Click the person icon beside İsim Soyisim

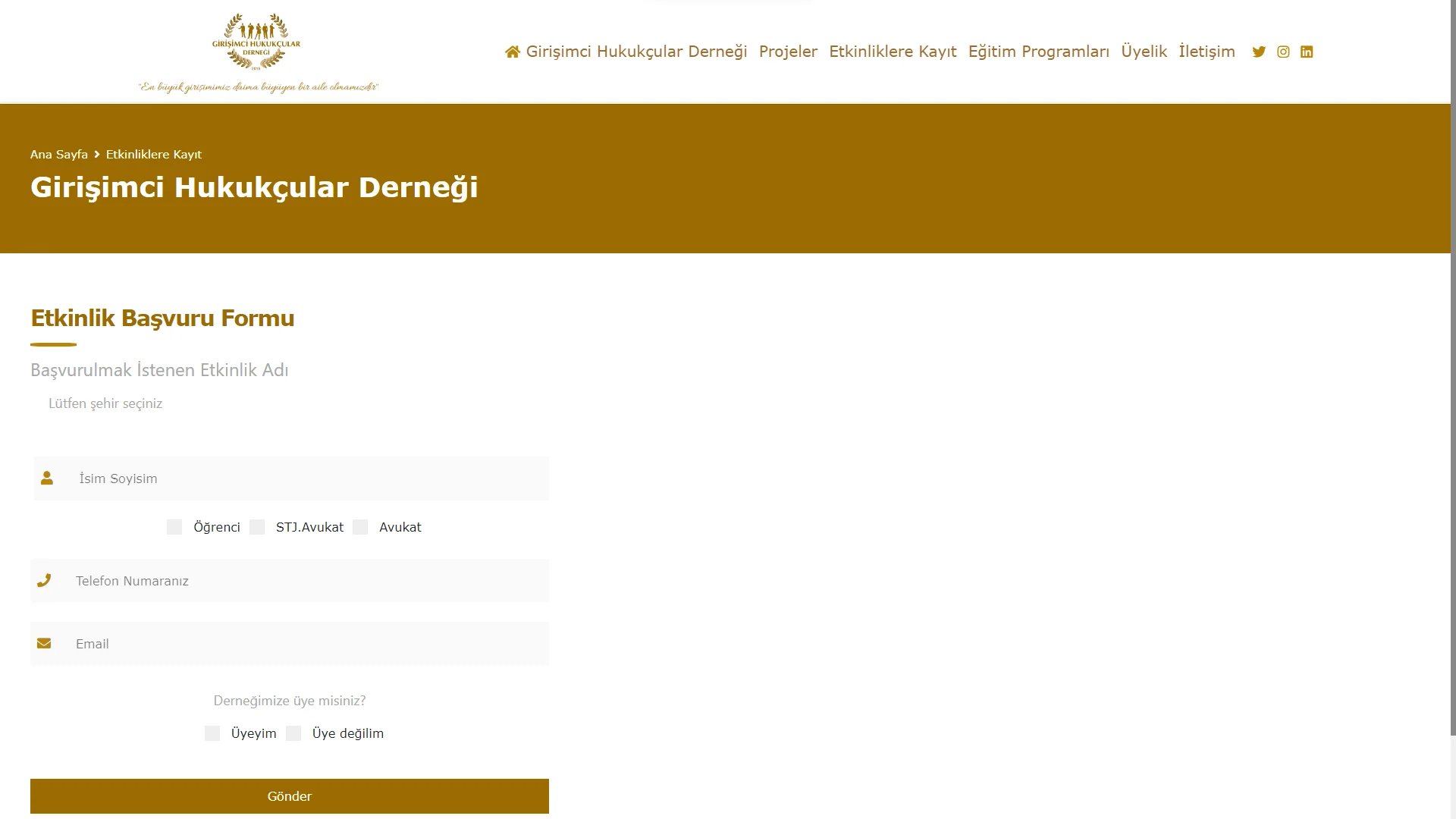point(47,478)
